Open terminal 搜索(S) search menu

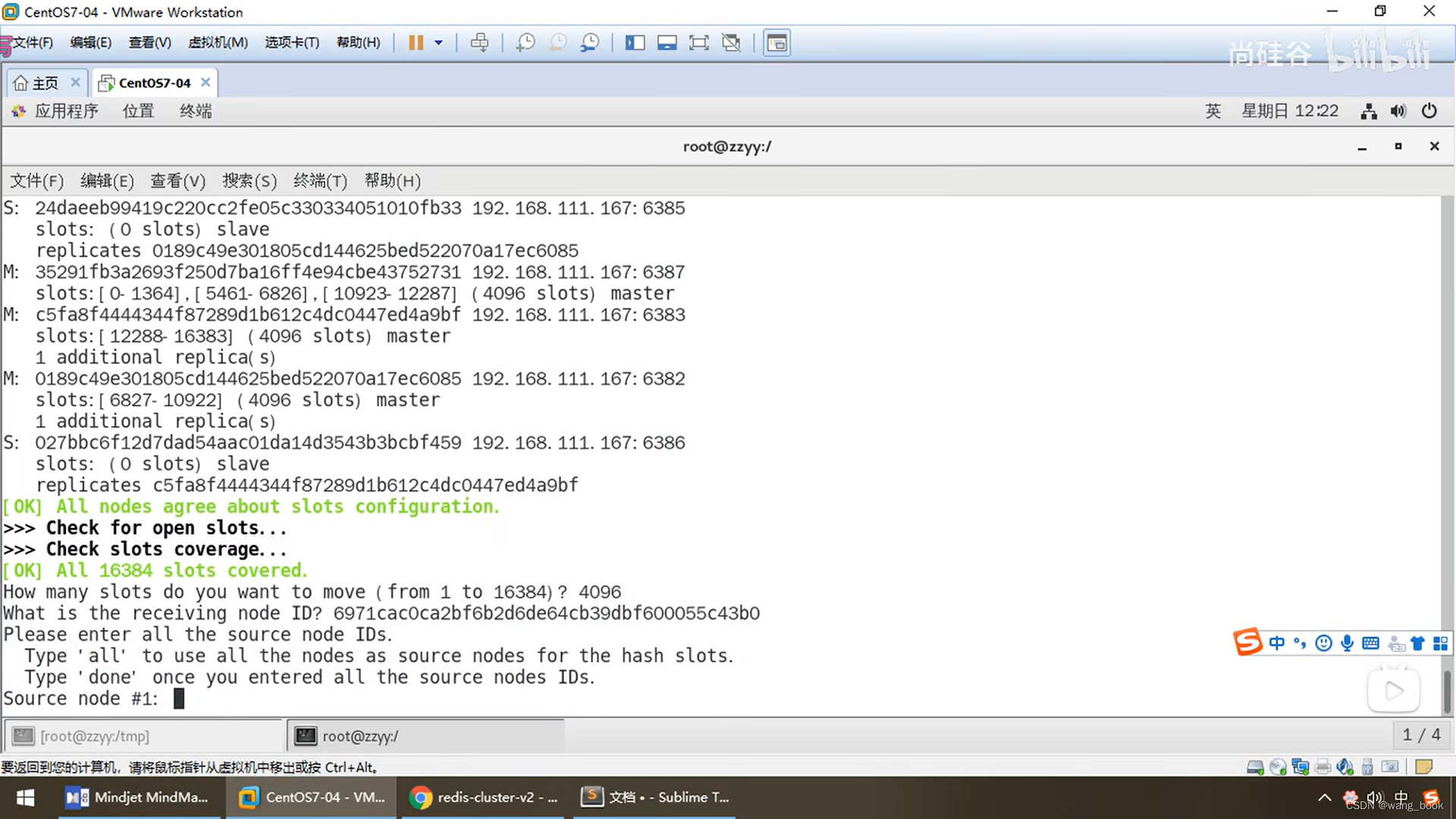249,180
